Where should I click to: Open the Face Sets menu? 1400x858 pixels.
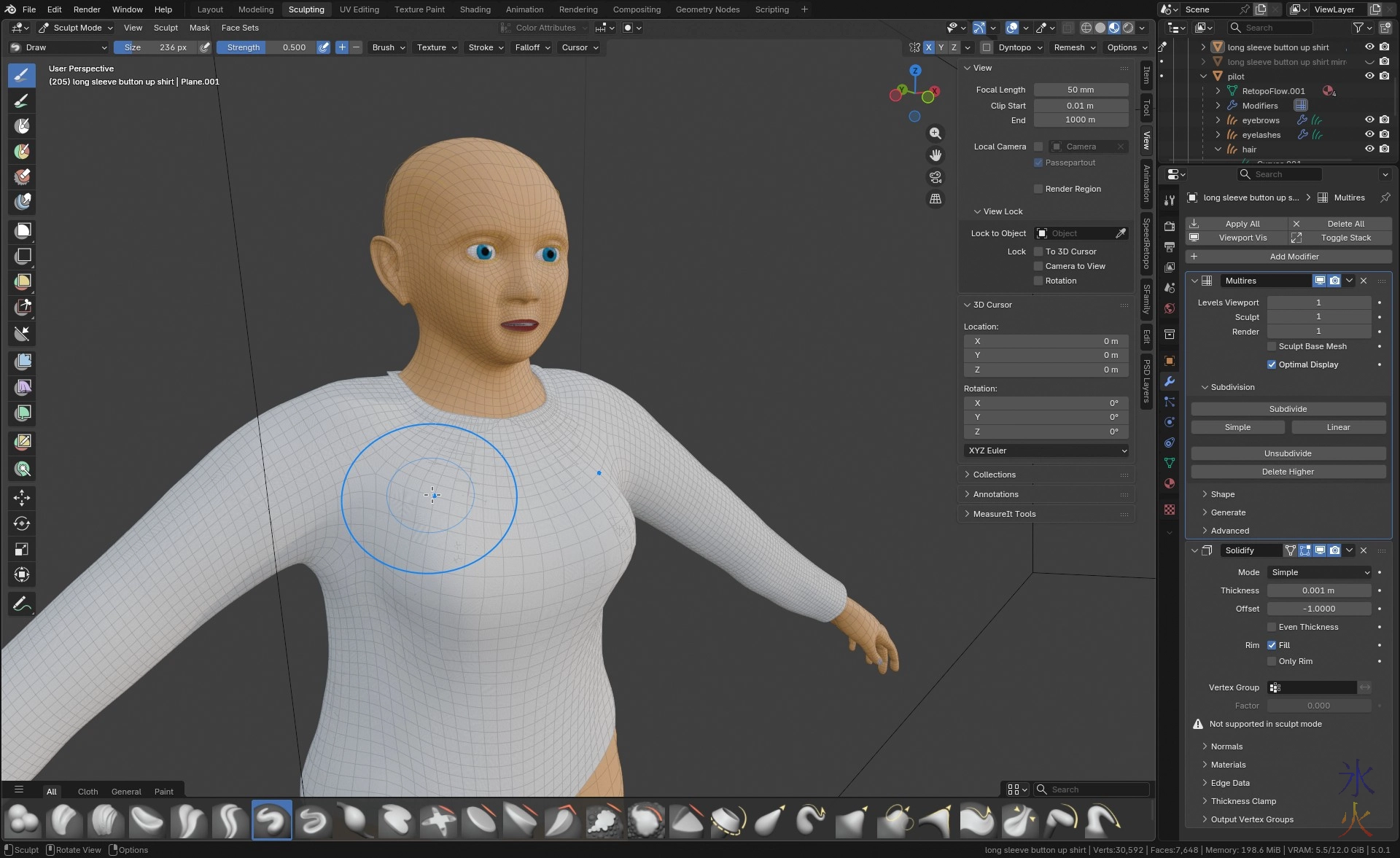[x=240, y=28]
